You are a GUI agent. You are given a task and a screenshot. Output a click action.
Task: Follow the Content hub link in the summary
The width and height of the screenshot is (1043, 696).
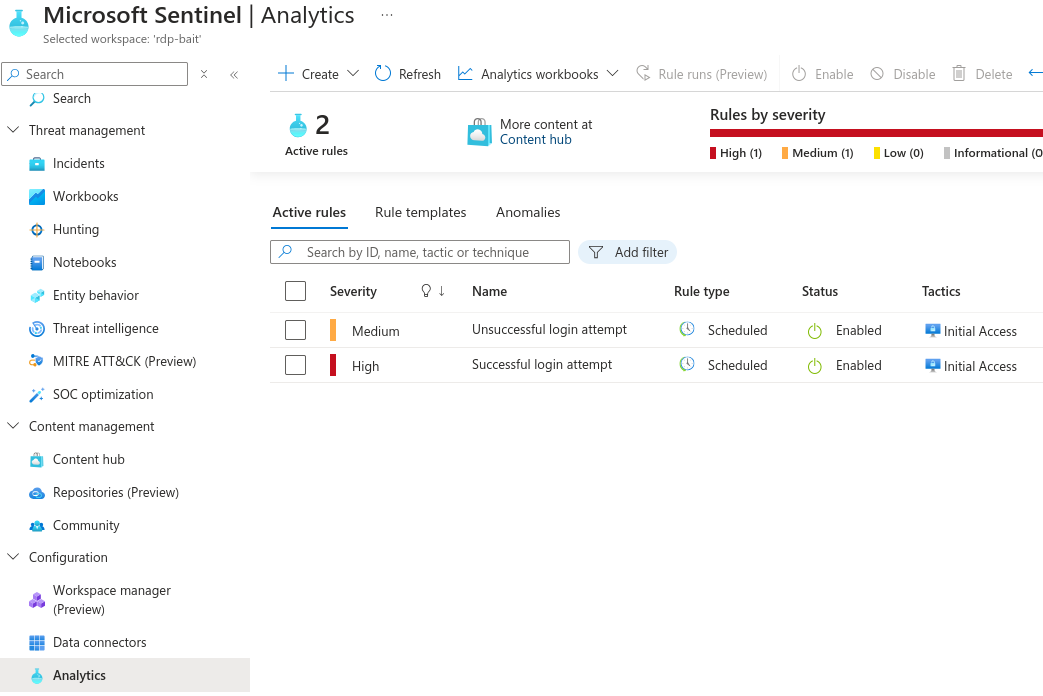pos(535,140)
